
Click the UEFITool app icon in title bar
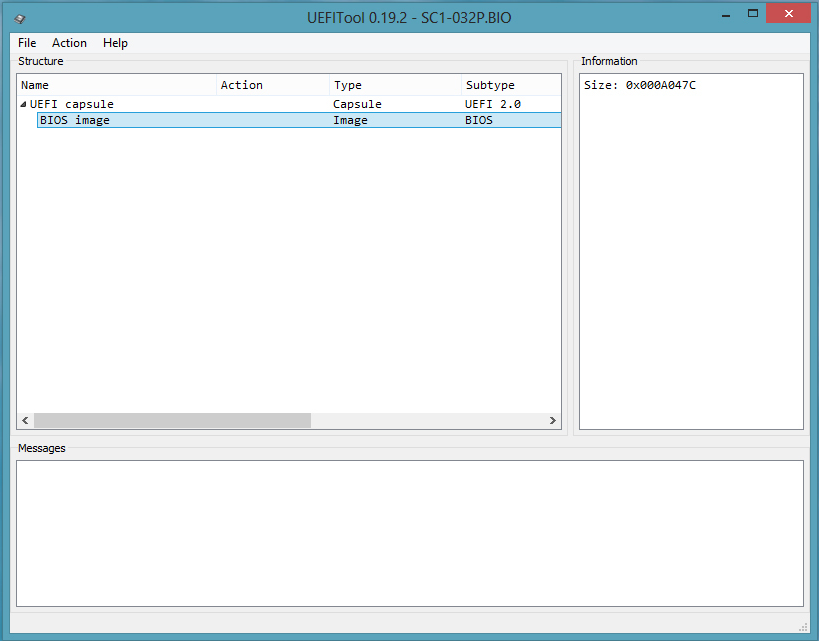pyautogui.click(x=20, y=19)
